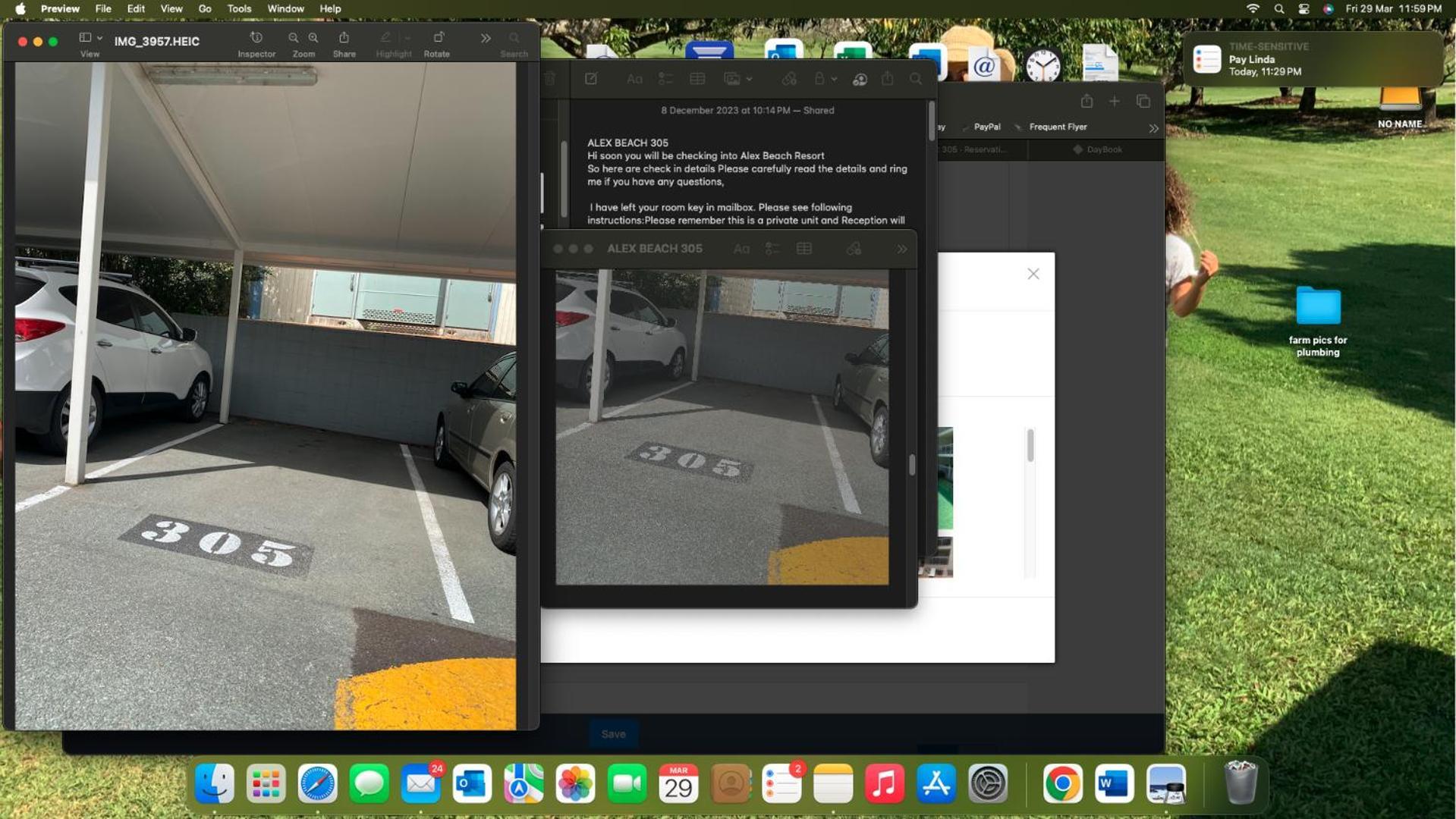
Task: Expand overflow chevron in ALEX BEACH 305 window
Action: point(902,249)
